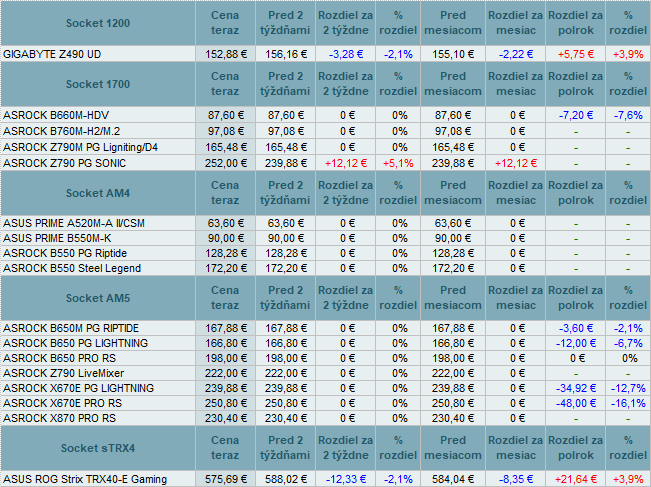Select the ASROCK B760M-H2/M.2 row name
651x487 pixels.
[60, 131]
